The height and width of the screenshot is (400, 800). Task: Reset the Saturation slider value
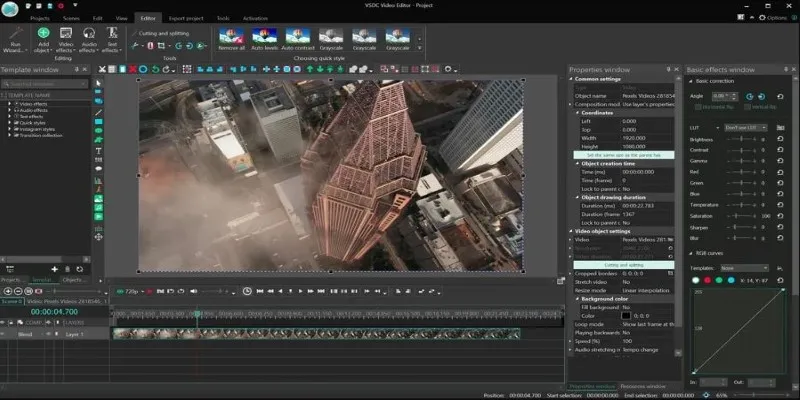pyautogui.click(x=780, y=216)
